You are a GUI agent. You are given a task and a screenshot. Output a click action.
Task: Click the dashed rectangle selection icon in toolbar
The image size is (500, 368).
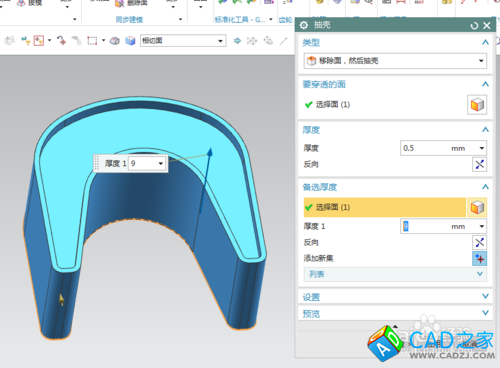coord(92,41)
